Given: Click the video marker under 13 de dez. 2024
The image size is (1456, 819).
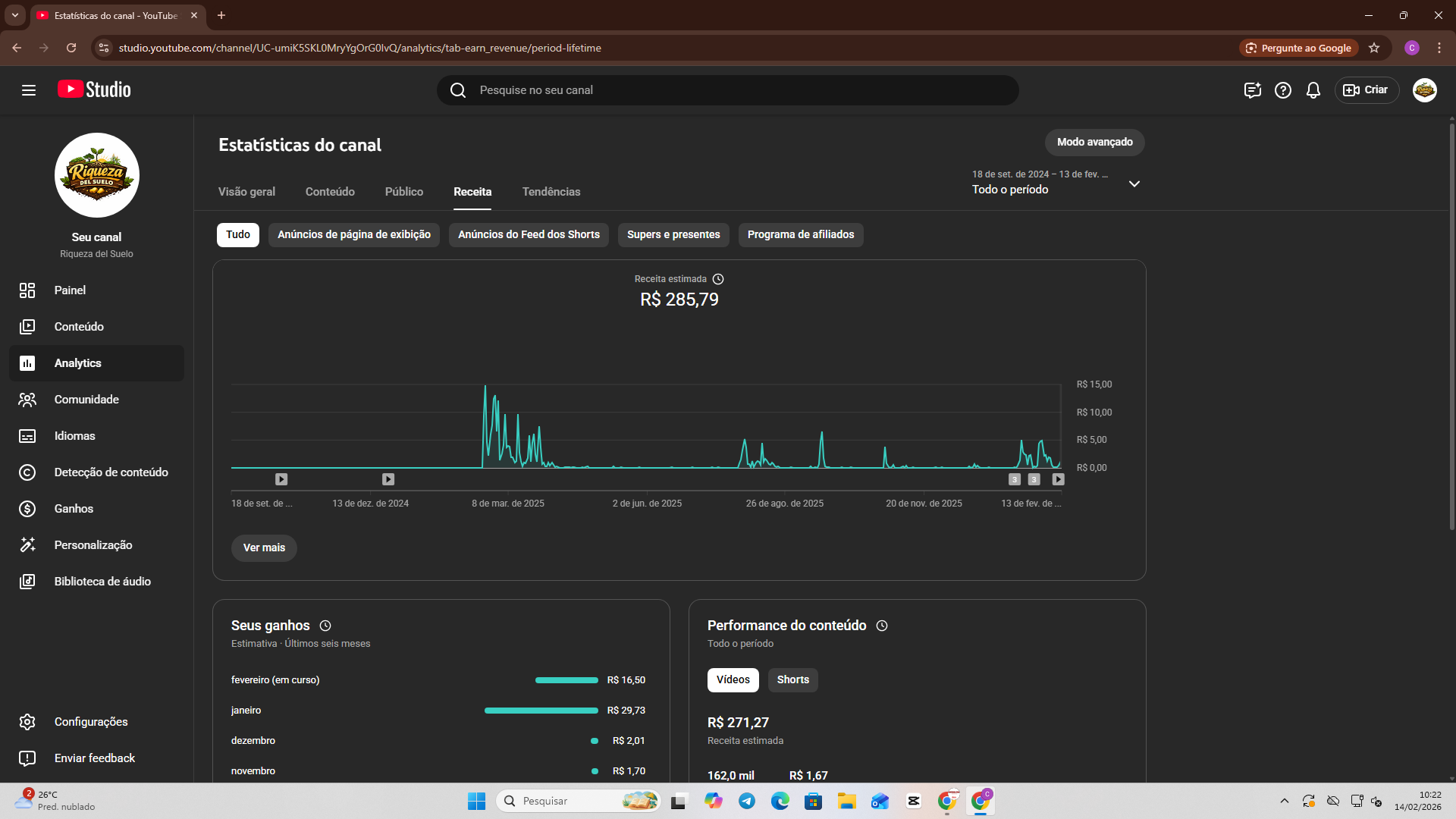Looking at the screenshot, I should coord(388,479).
